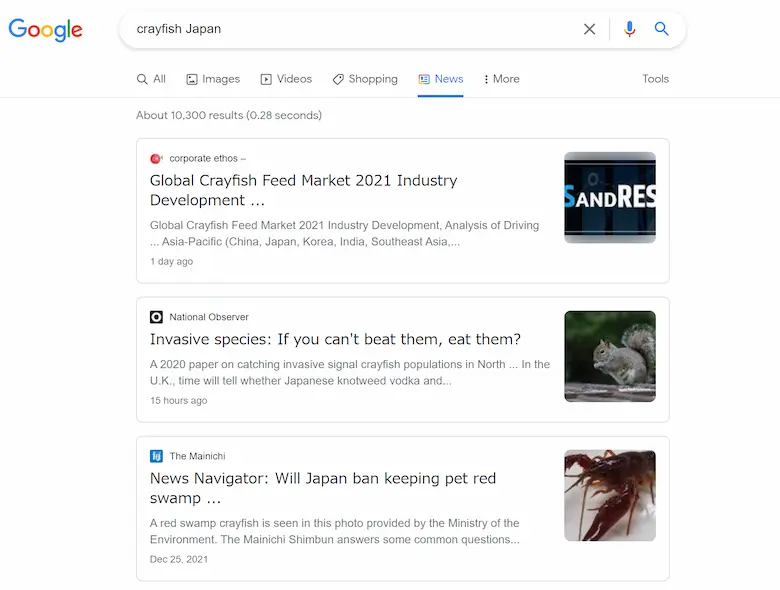Switch to the All results tab
This screenshot has width=780, height=590.
coord(151,79)
